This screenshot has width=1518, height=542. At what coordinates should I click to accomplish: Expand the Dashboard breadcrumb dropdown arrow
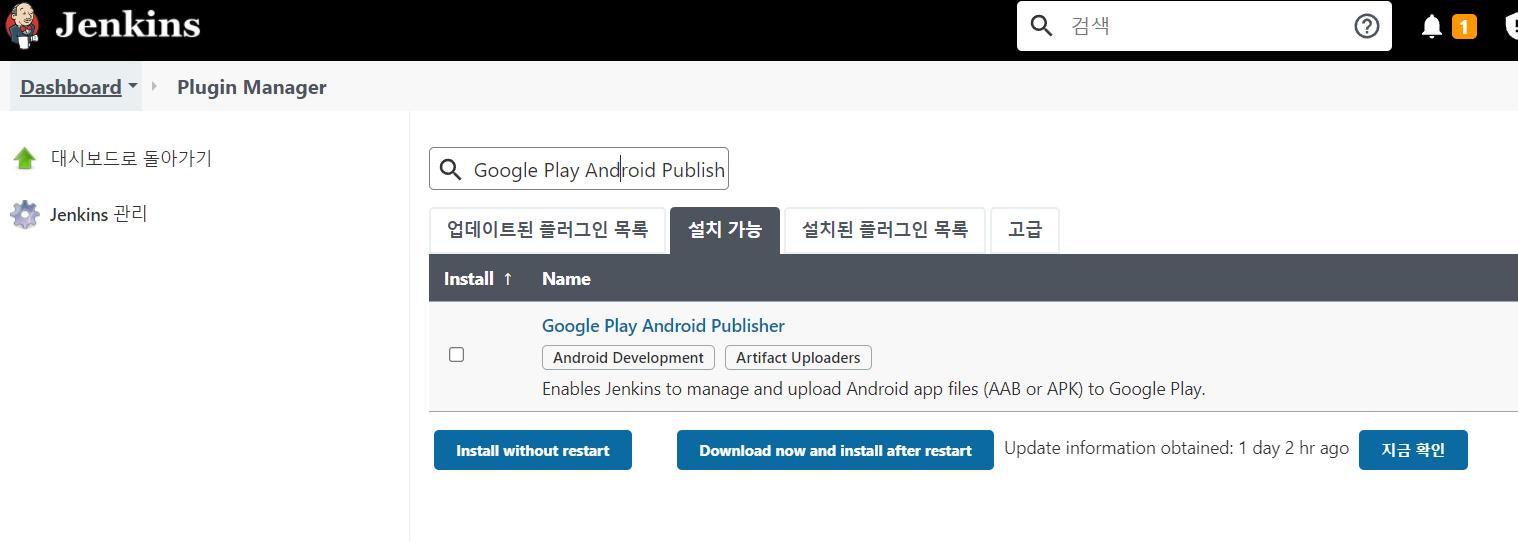click(133, 86)
